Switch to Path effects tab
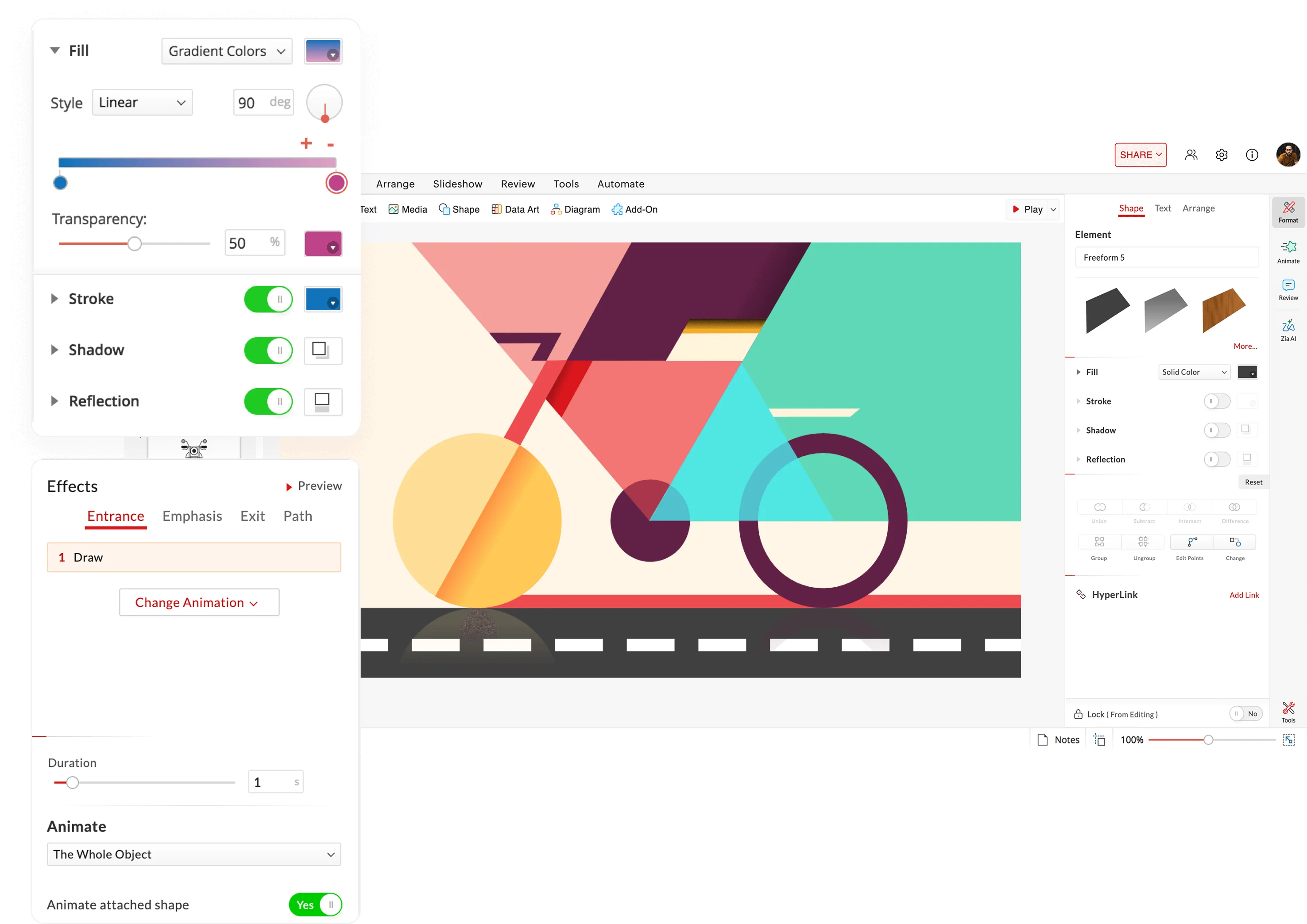The height and width of the screenshot is (924, 1307). click(298, 516)
